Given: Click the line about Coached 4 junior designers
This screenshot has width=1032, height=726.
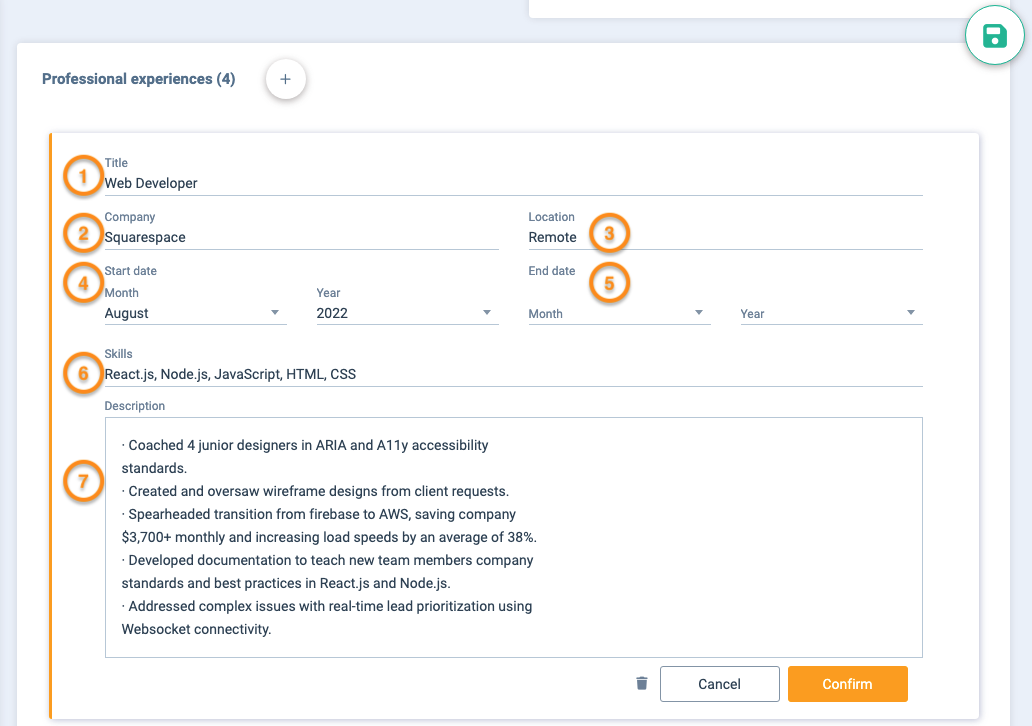Looking at the screenshot, I should pyautogui.click(x=305, y=457).
